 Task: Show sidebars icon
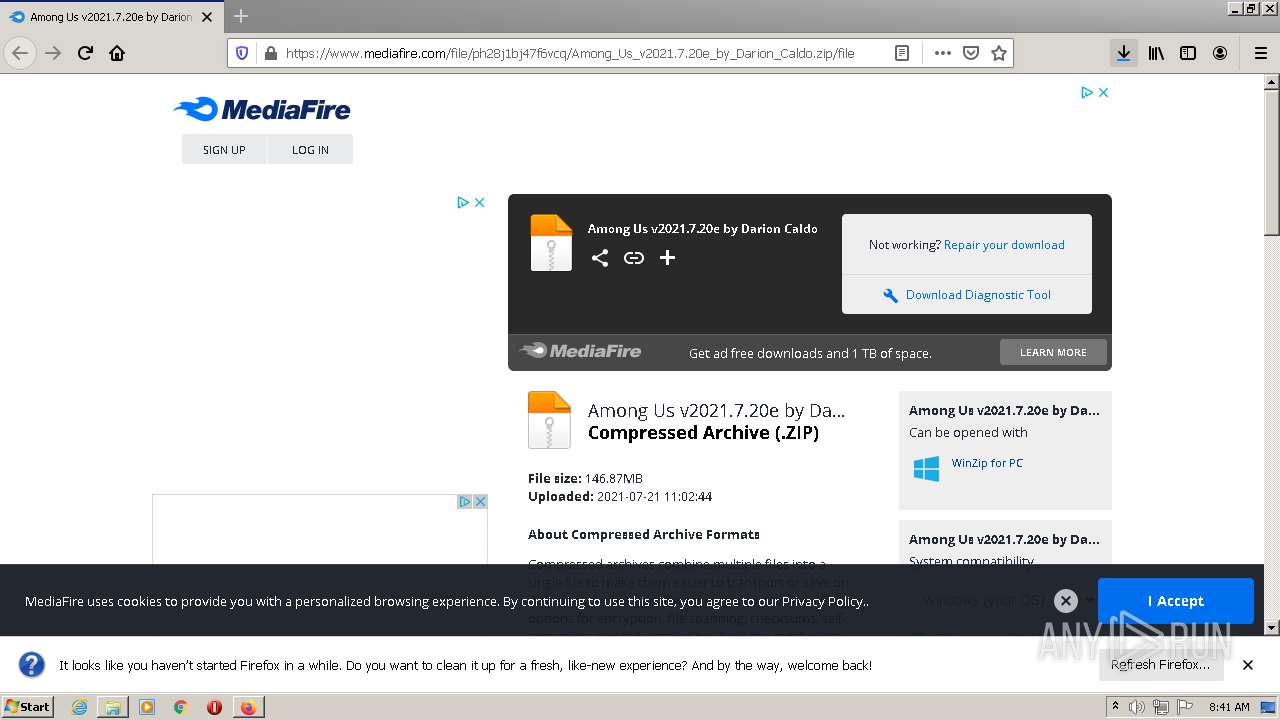click(1188, 53)
